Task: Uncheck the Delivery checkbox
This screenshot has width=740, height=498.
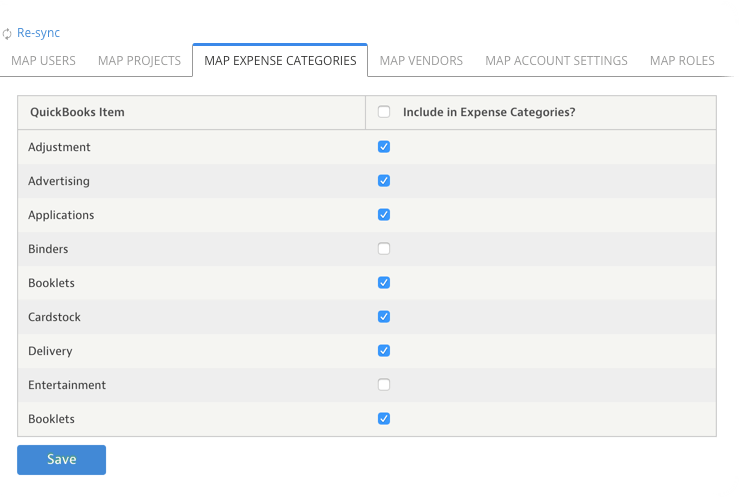Action: click(x=384, y=351)
